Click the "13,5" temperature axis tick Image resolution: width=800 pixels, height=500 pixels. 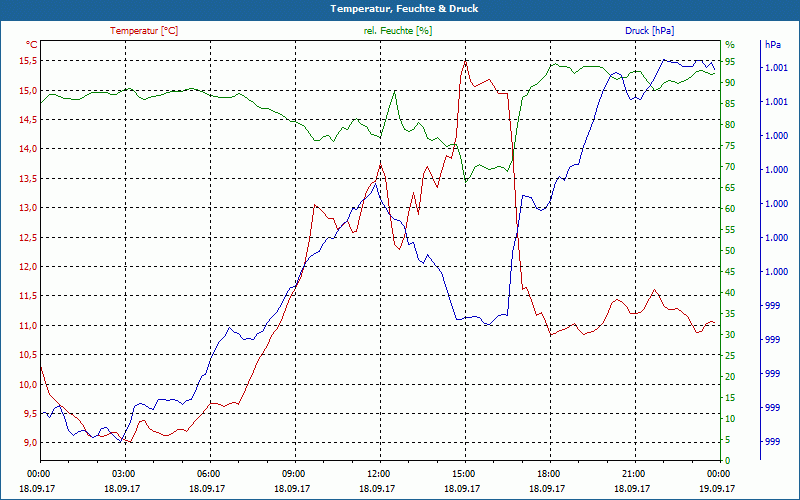click(28, 178)
